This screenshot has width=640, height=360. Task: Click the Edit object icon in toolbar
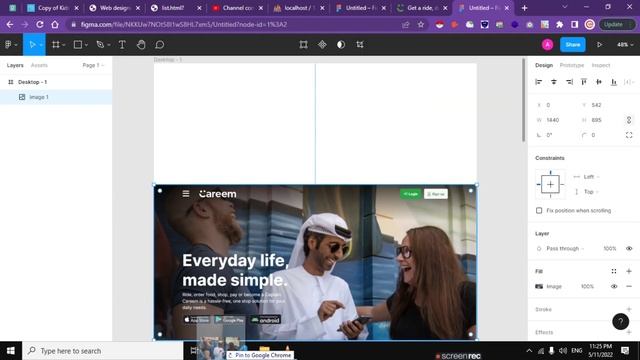[x=303, y=44]
